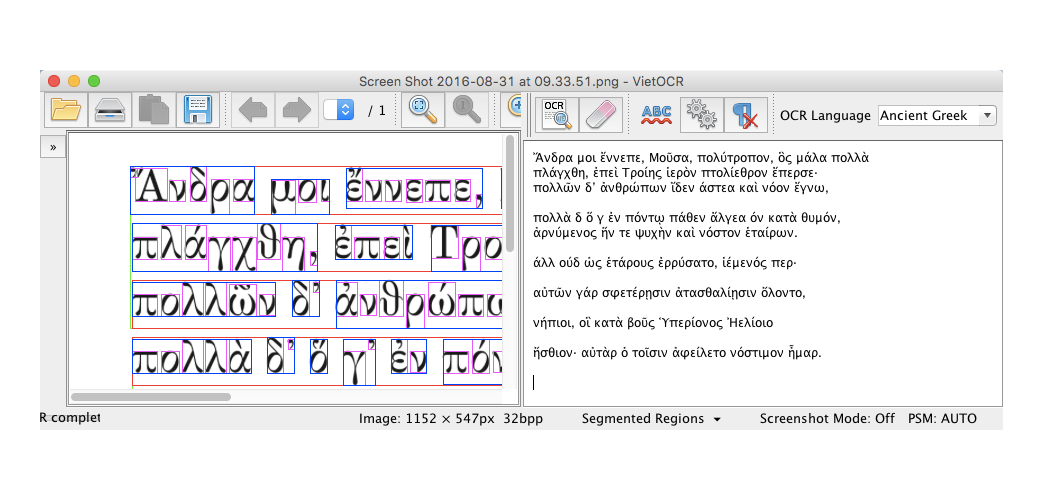Image resolution: width=1043 pixels, height=500 pixels.
Task: Click the Scan icon in the toolbar
Action: click(110, 110)
